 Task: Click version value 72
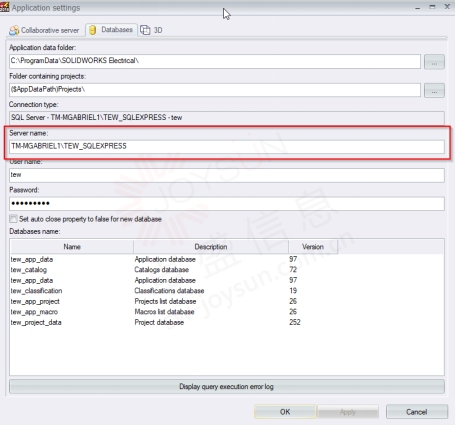pos(293,270)
